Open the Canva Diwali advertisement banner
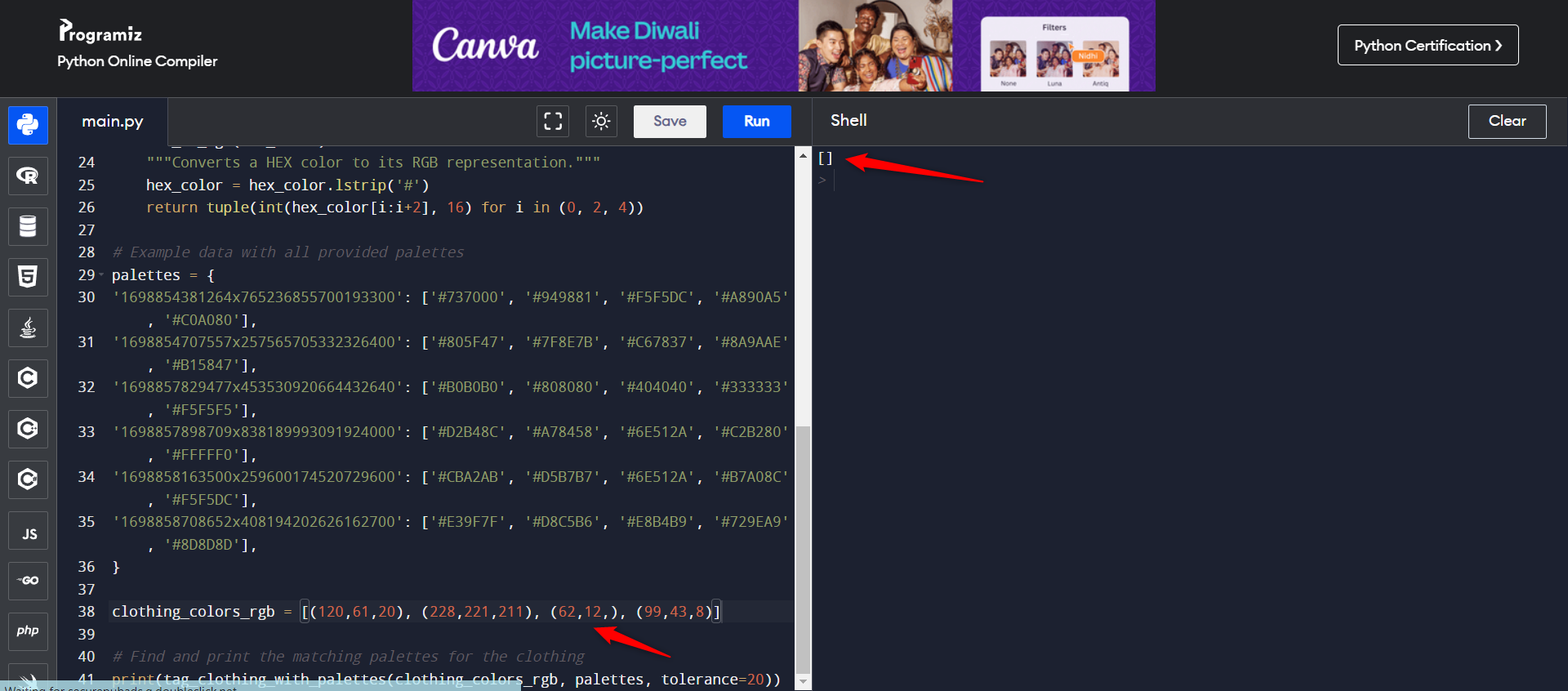 pos(784,46)
